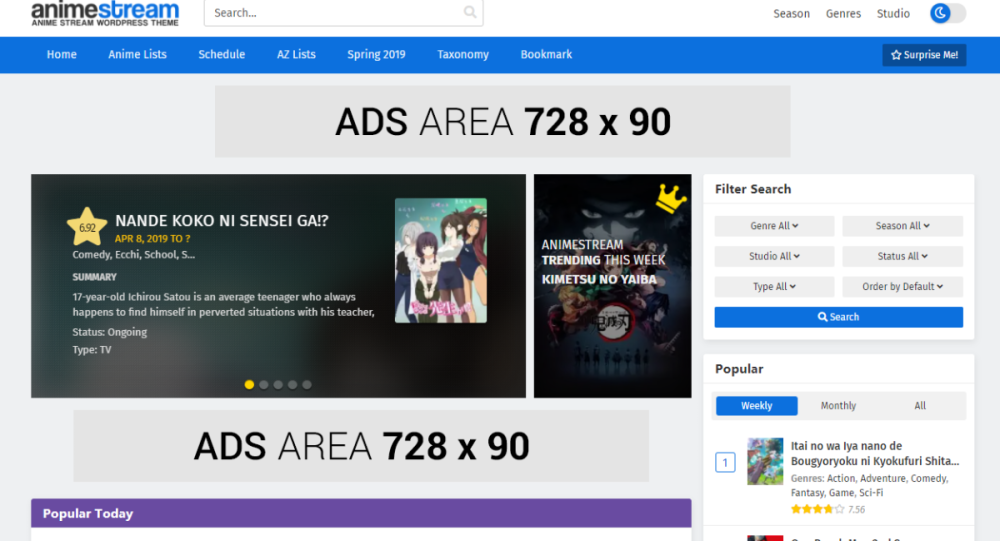
Task: Open Nande Koko ni Sensei ga cover thumbnail
Action: click(x=440, y=260)
